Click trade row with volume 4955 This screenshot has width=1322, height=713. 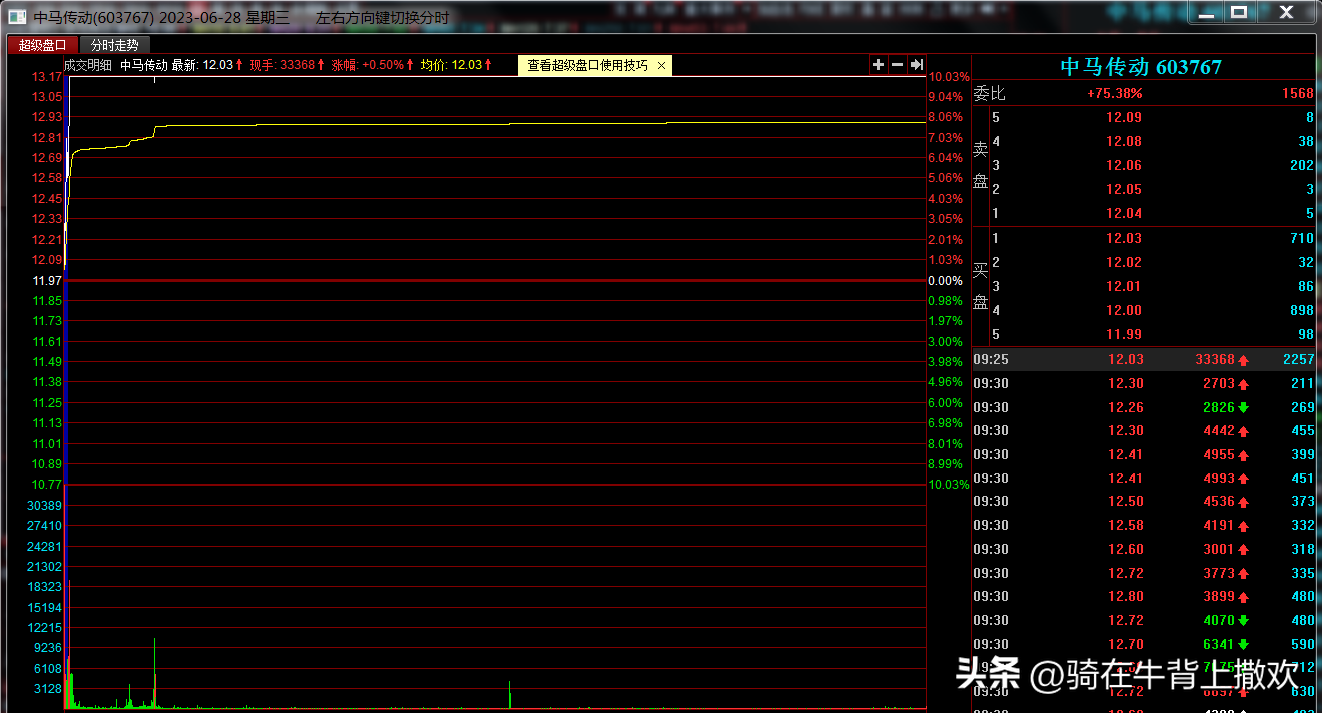click(x=1143, y=454)
